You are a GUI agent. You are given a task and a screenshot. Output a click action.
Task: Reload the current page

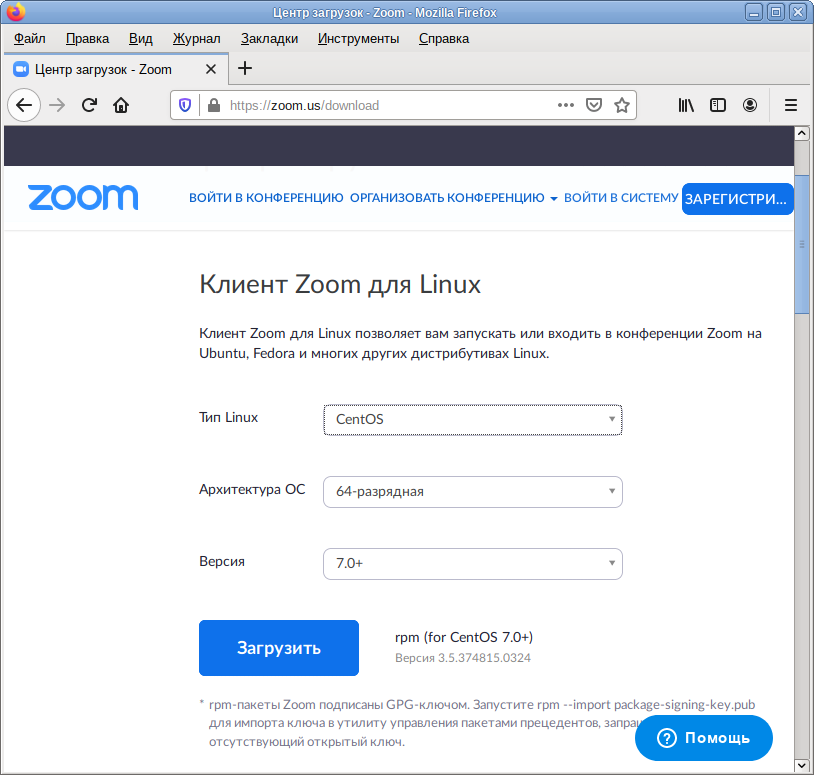pos(89,105)
